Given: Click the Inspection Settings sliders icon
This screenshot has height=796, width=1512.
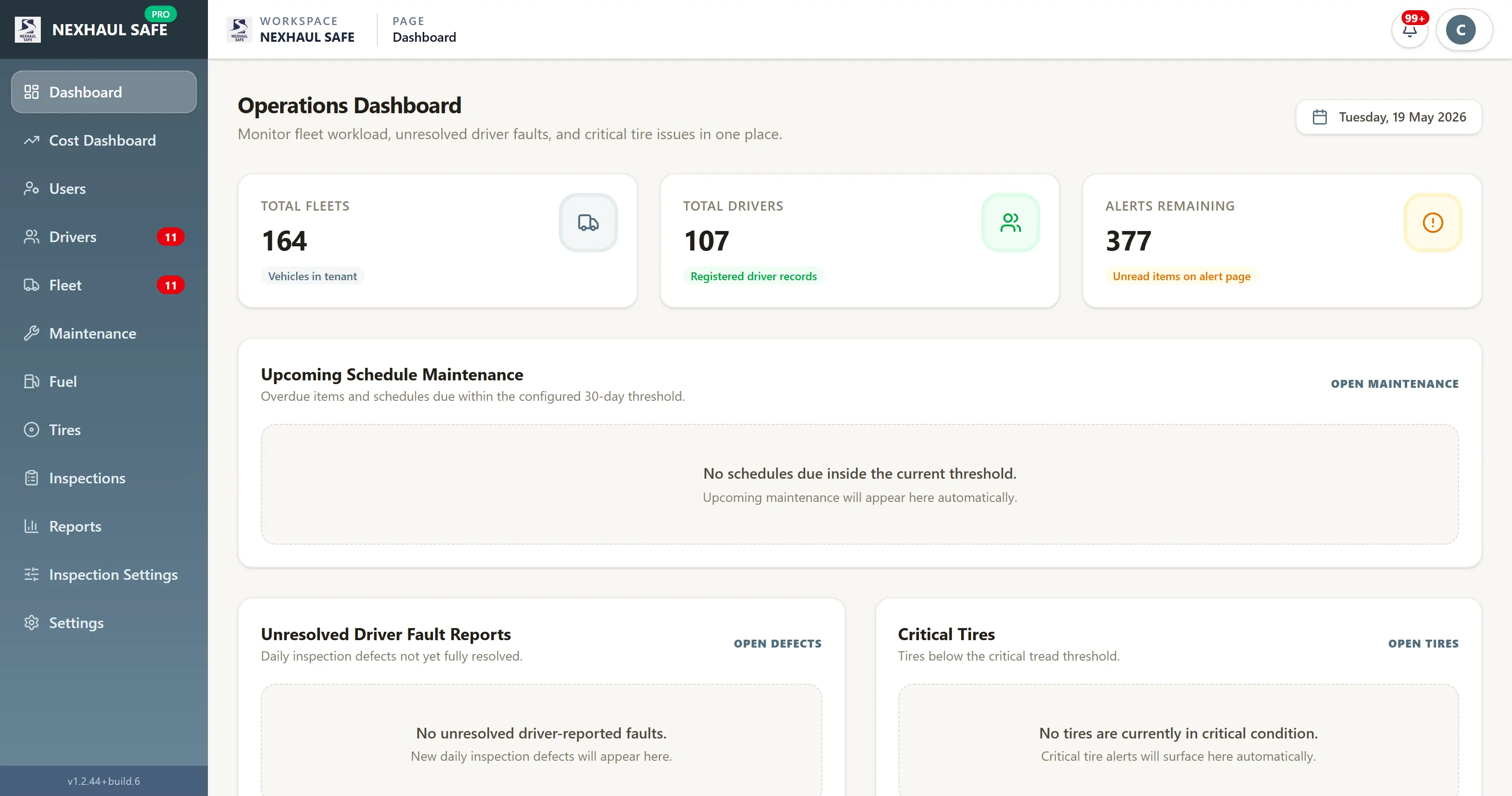Looking at the screenshot, I should 31,574.
